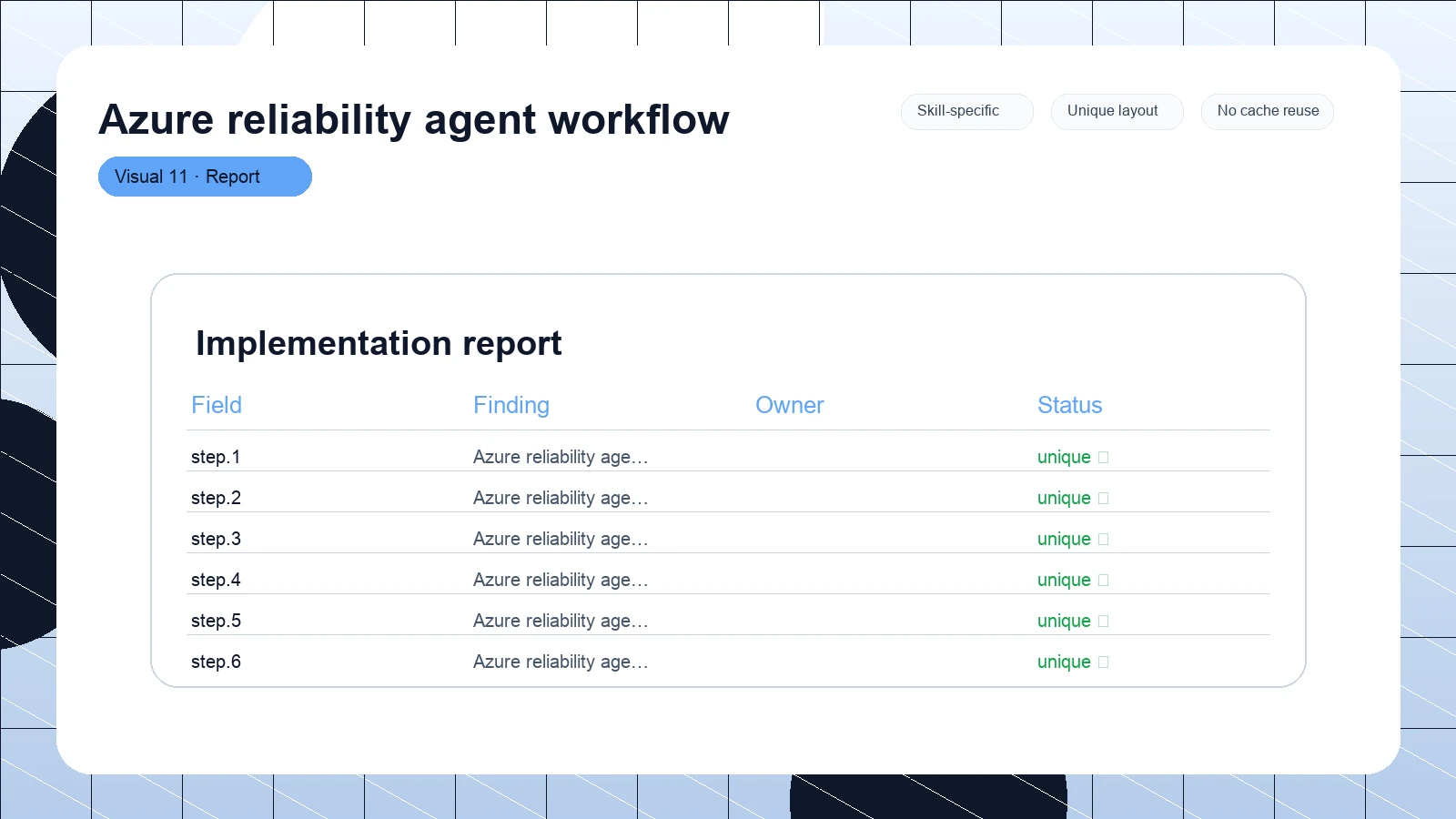This screenshot has width=1456, height=819.
Task: Select the step.6 field cell
Action: point(216,662)
